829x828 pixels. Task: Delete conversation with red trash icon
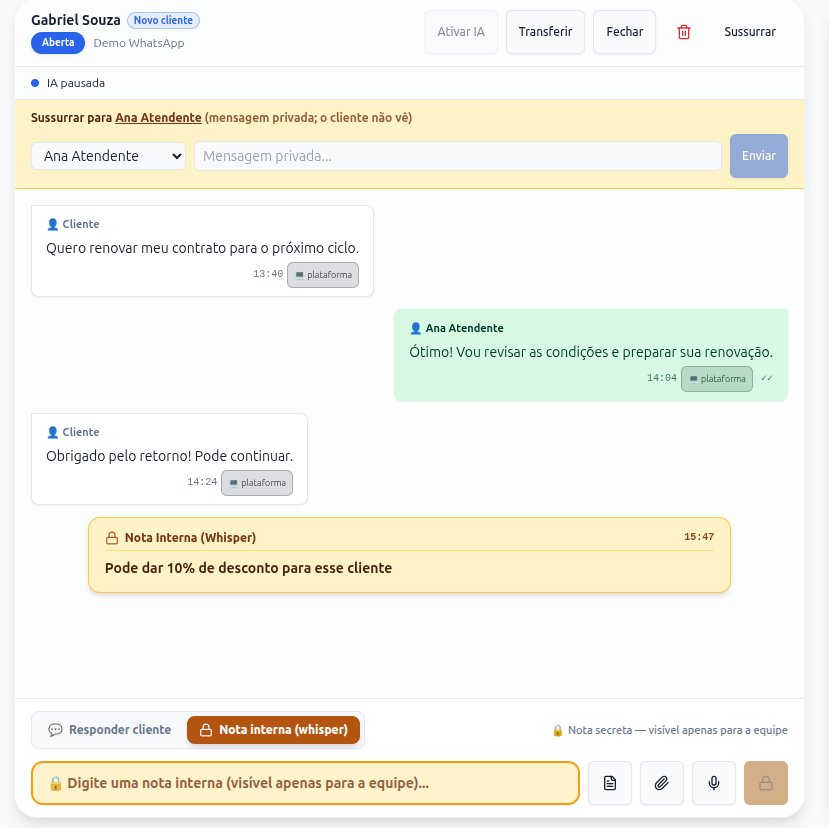coord(684,32)
